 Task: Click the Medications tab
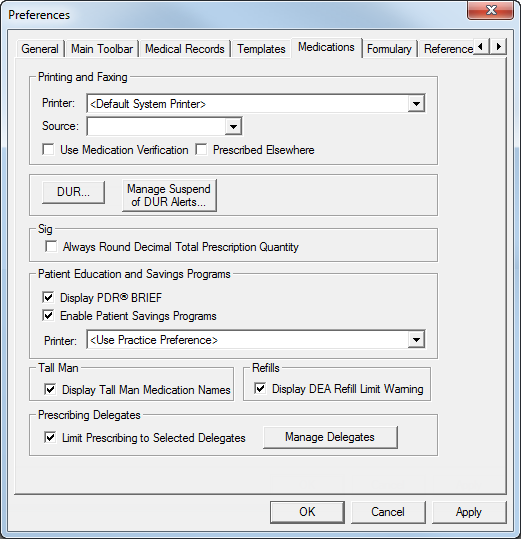(x=326, y=47)
